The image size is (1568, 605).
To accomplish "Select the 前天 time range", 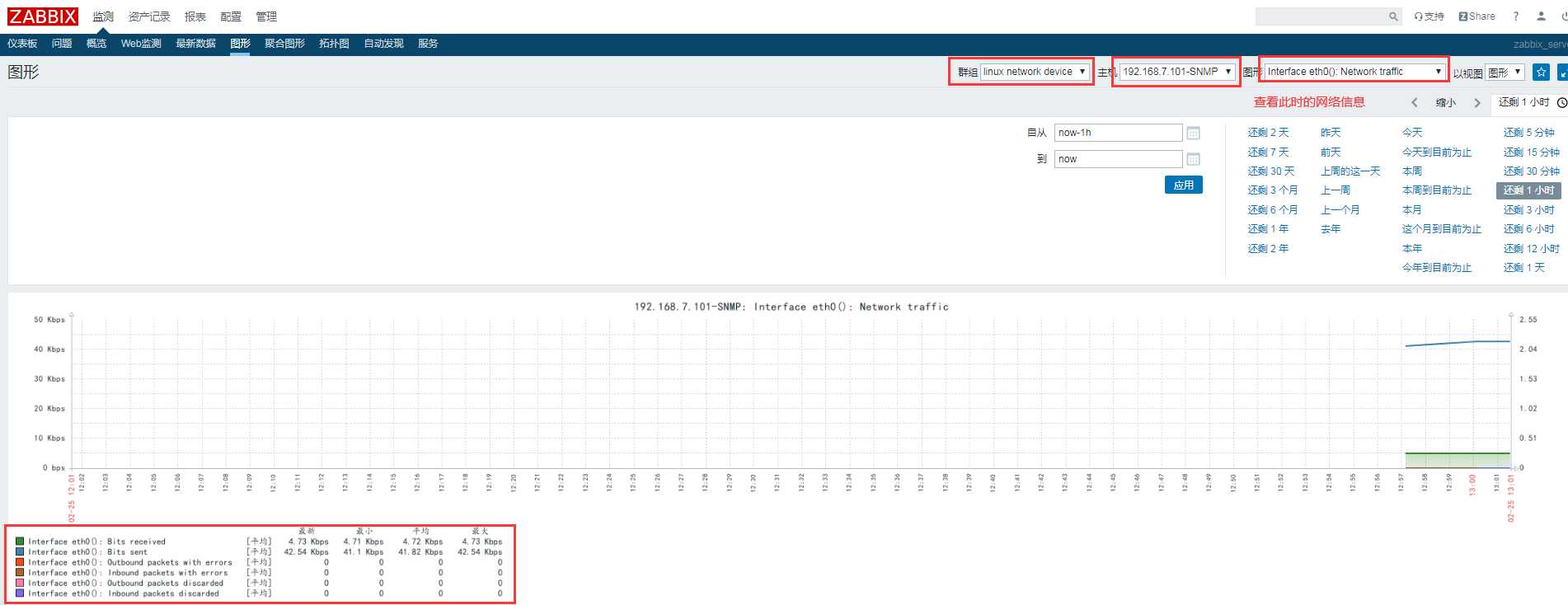I will pos(1331,152).
